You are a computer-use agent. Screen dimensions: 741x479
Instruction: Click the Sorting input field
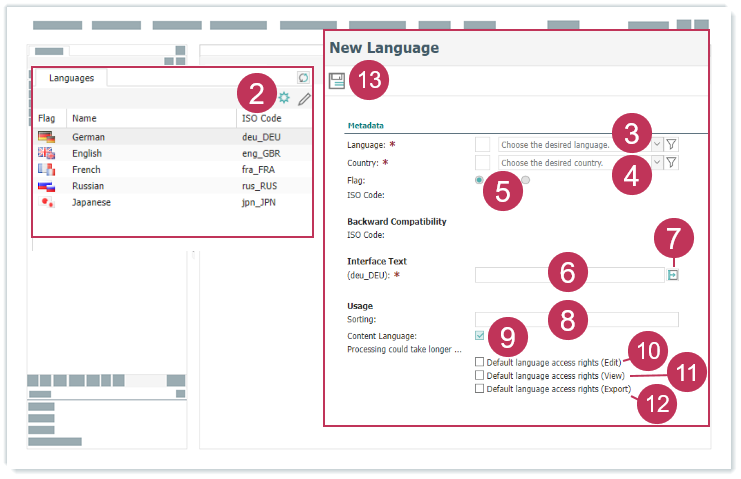tap(576, 320)
